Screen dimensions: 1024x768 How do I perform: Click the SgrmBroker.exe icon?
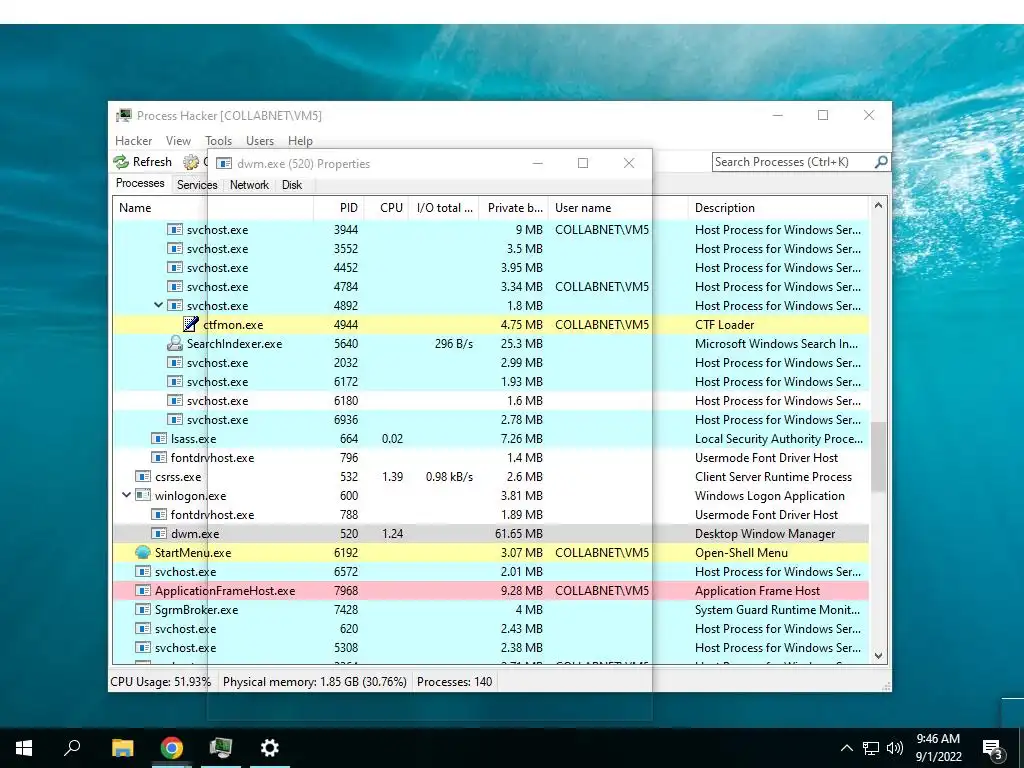pos(143,609)
